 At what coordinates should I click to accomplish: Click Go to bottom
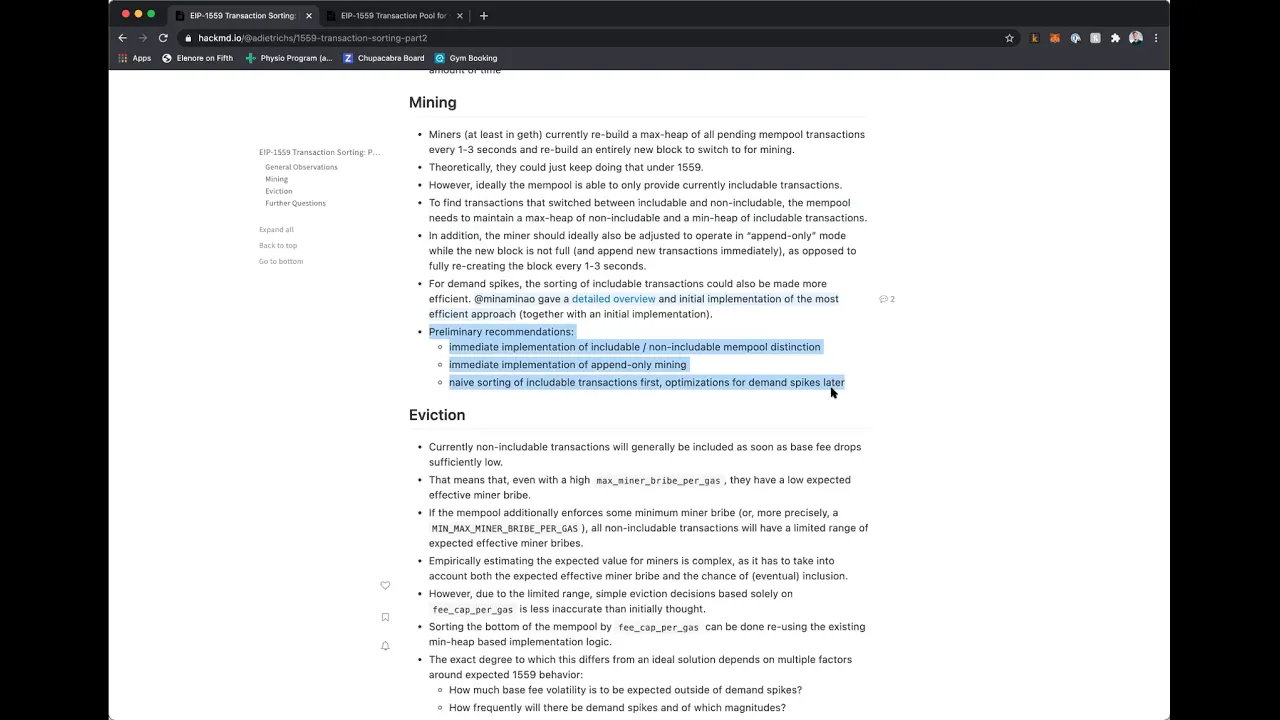coord(281,261)
